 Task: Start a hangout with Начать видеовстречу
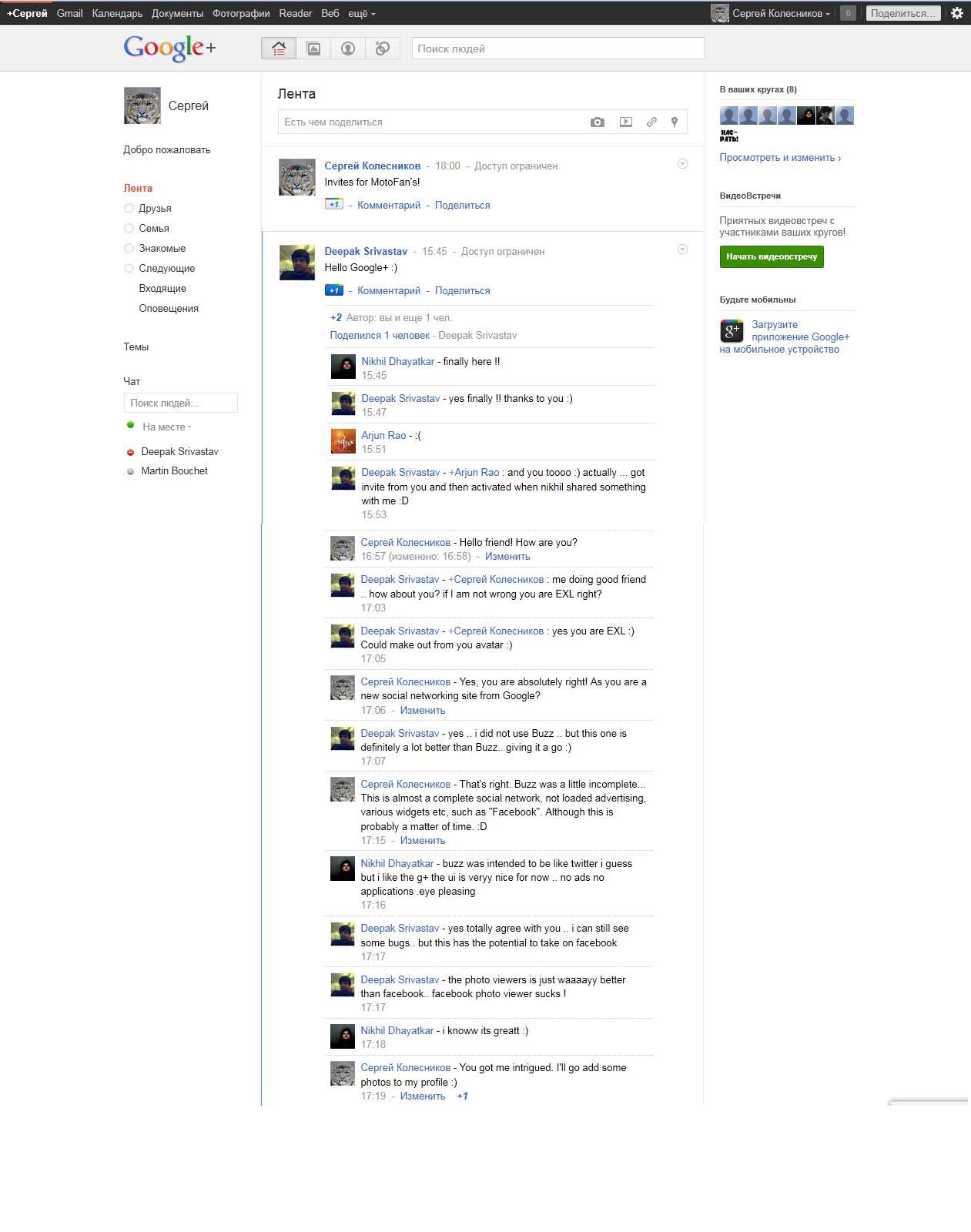772,256
